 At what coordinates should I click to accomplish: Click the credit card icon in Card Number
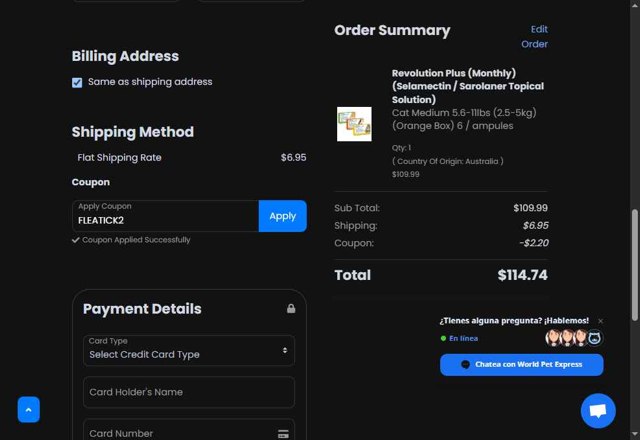pos(283,434)
